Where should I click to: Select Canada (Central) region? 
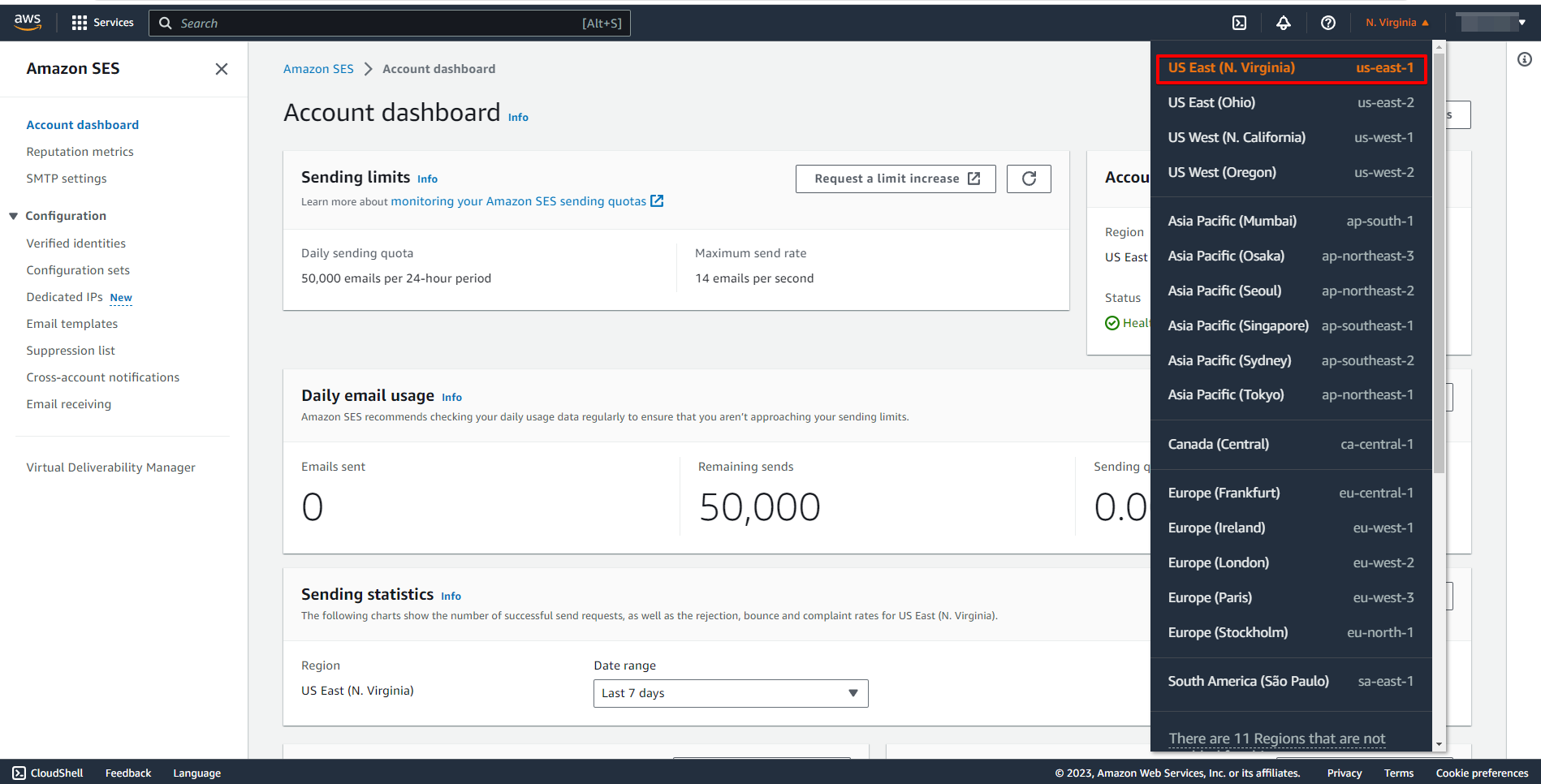1291,444
